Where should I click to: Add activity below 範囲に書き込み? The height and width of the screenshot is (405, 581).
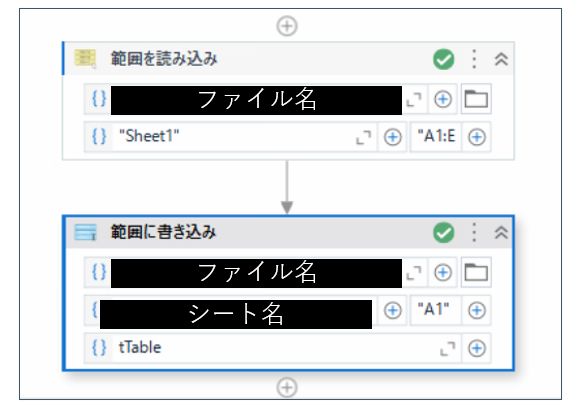[x=287, y=387]
